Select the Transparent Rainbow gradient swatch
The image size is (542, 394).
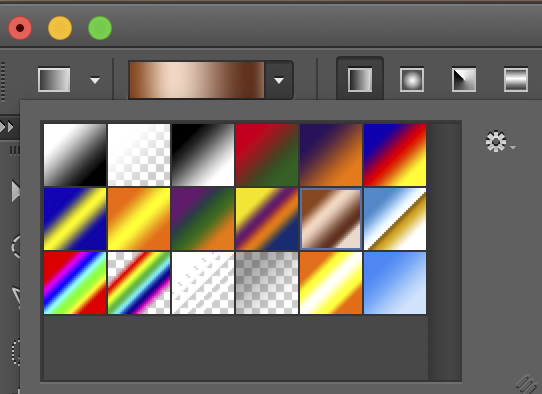[139, 283]
